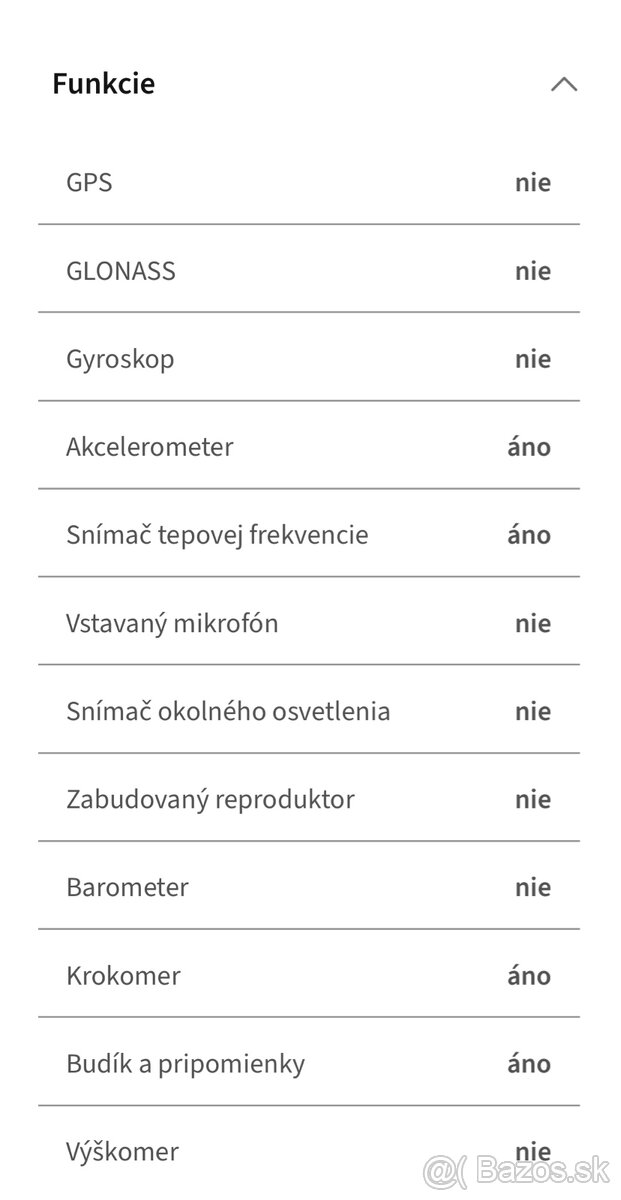The height and width of the screenshot is (1200, 621).
Task: Select the GPS row label
Action: click(89, 183)
